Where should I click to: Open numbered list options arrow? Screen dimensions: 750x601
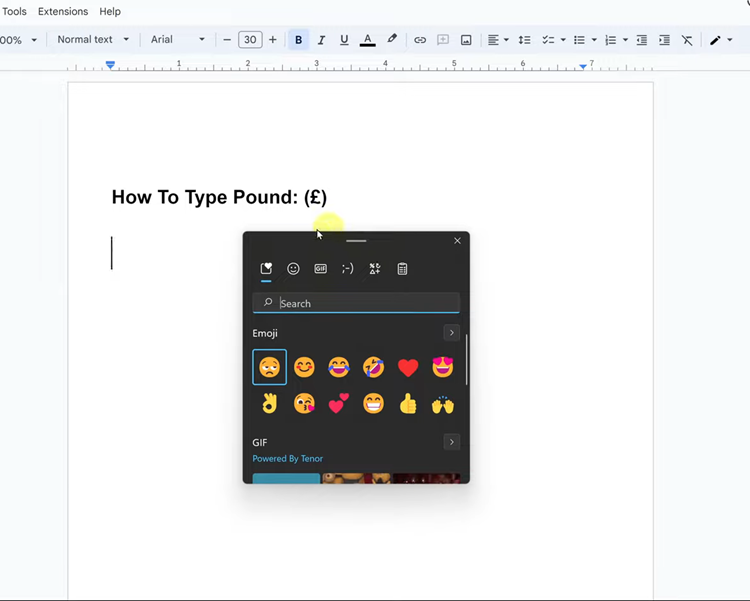[x=625, y=40]
